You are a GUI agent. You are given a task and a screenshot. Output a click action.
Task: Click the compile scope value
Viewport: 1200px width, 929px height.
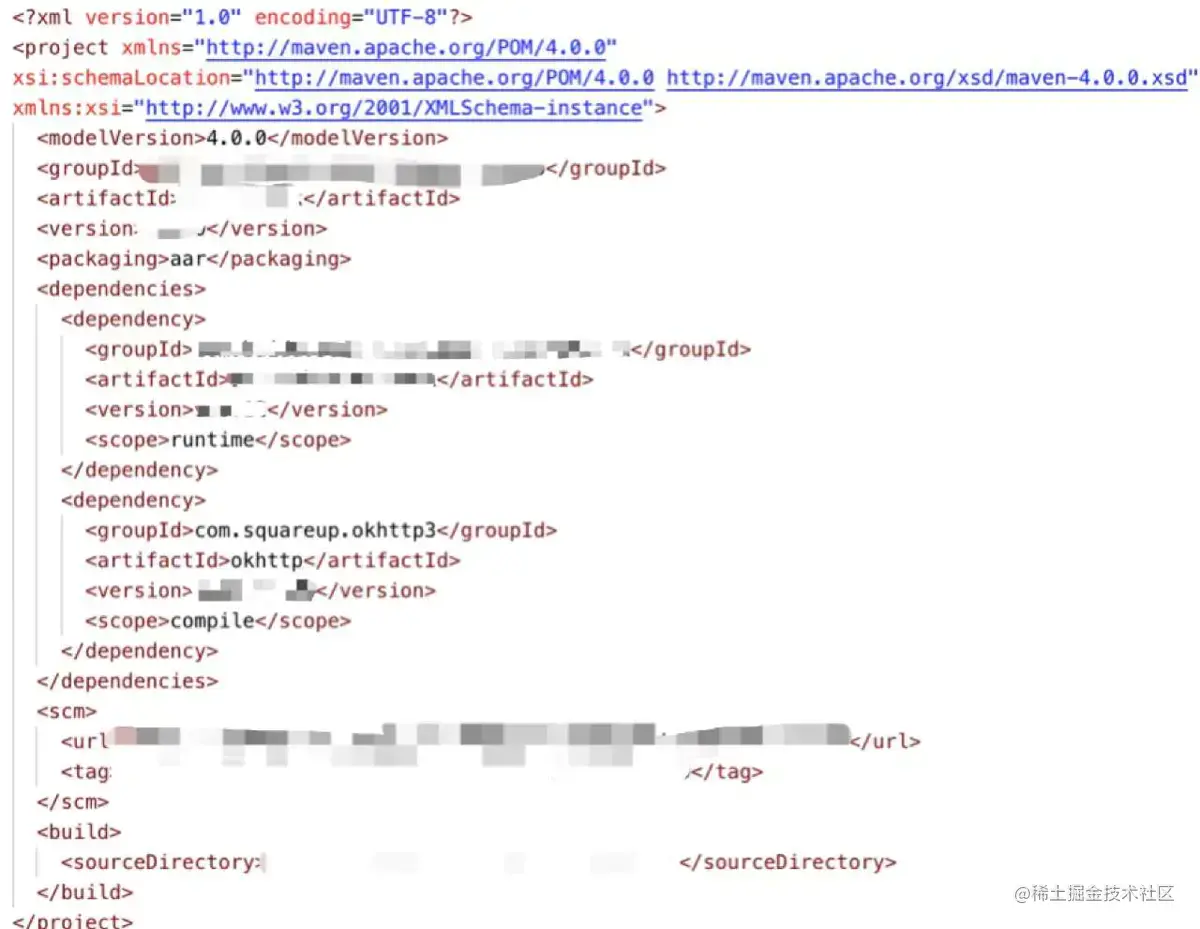point(213,621)
